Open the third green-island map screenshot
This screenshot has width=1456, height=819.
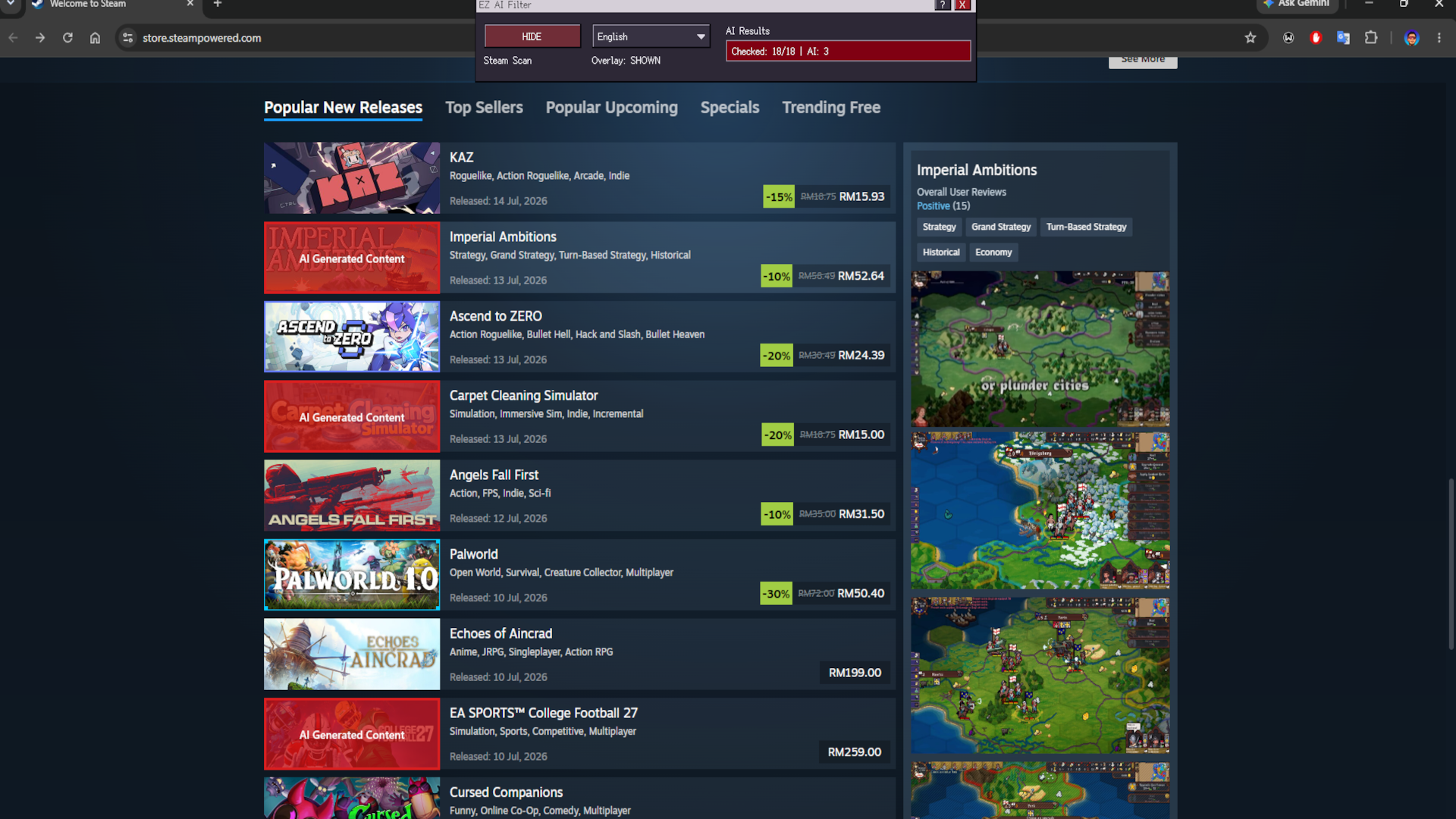[x=1040, y=676]
